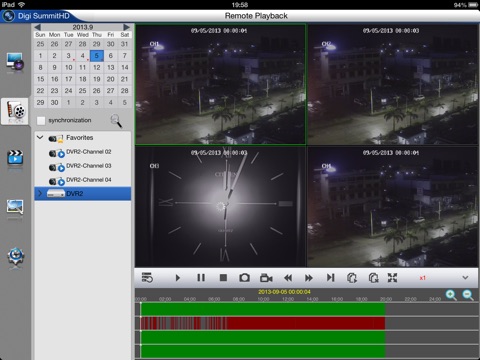This screenshot has height=360, width=480.
Task: Click the second clip rotate icon in toolbar
Action: pyautogui.click(x=373, y=277)
